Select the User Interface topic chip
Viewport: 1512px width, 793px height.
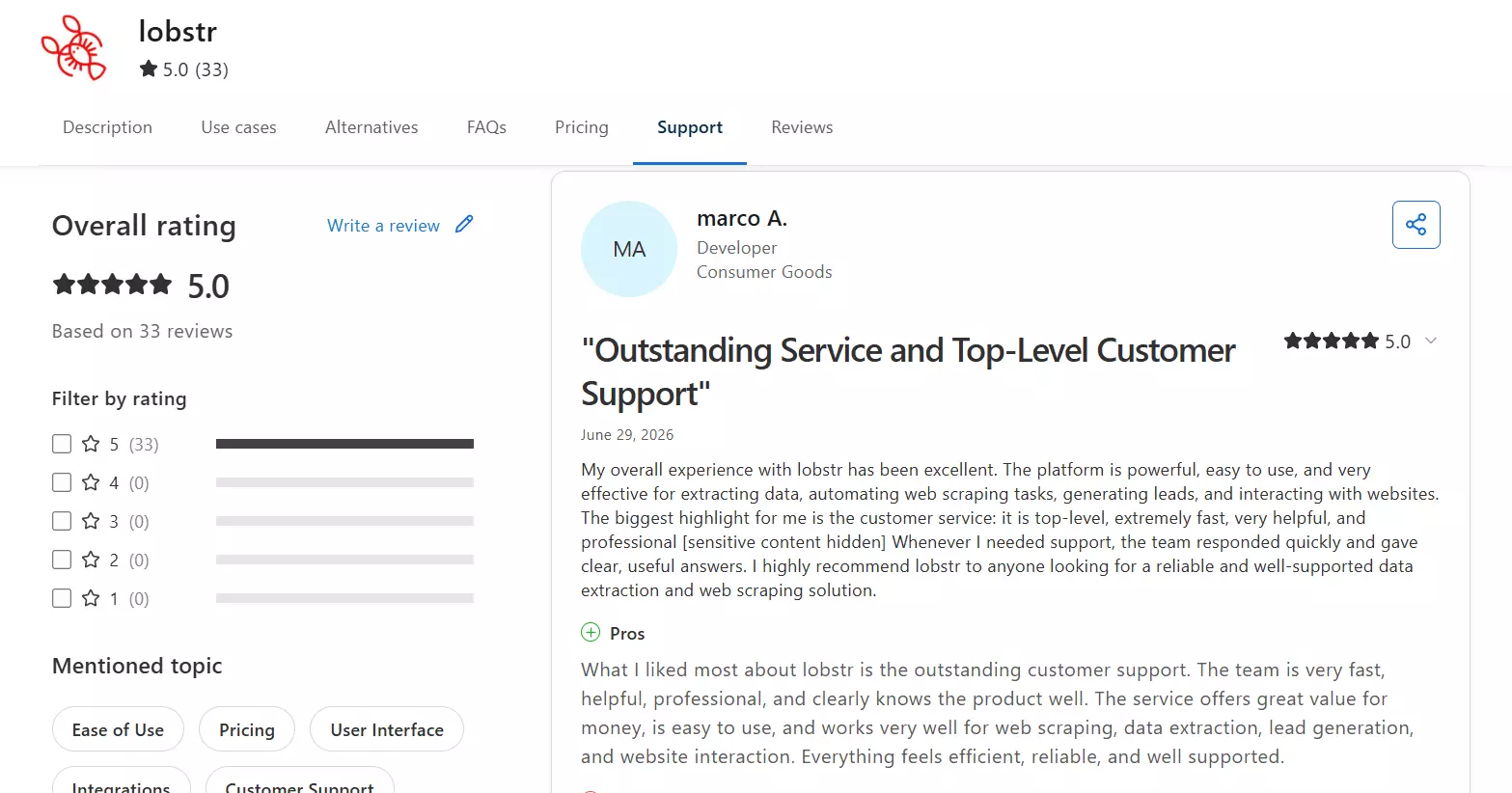coord(387,729)
